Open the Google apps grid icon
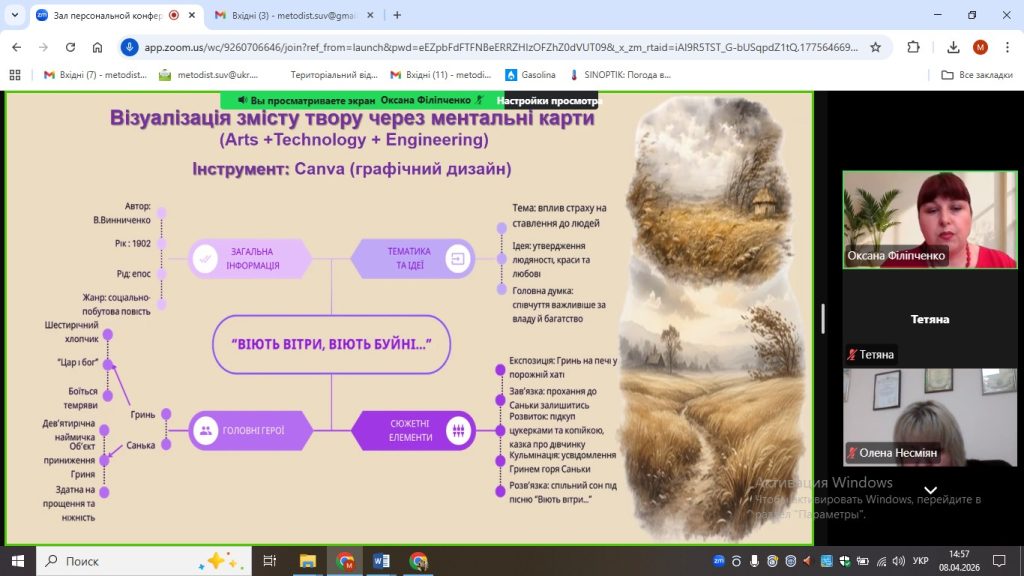This screenshot has width=1024, height=576. (14, 75)
